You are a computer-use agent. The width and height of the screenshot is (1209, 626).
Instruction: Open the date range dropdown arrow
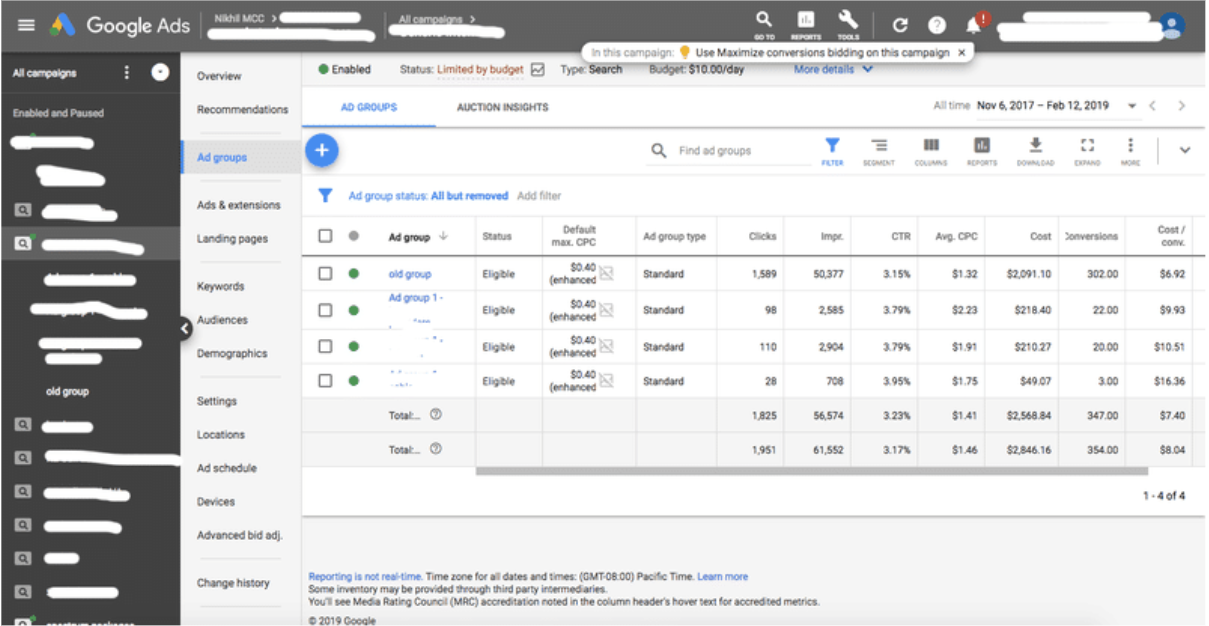1132,106
